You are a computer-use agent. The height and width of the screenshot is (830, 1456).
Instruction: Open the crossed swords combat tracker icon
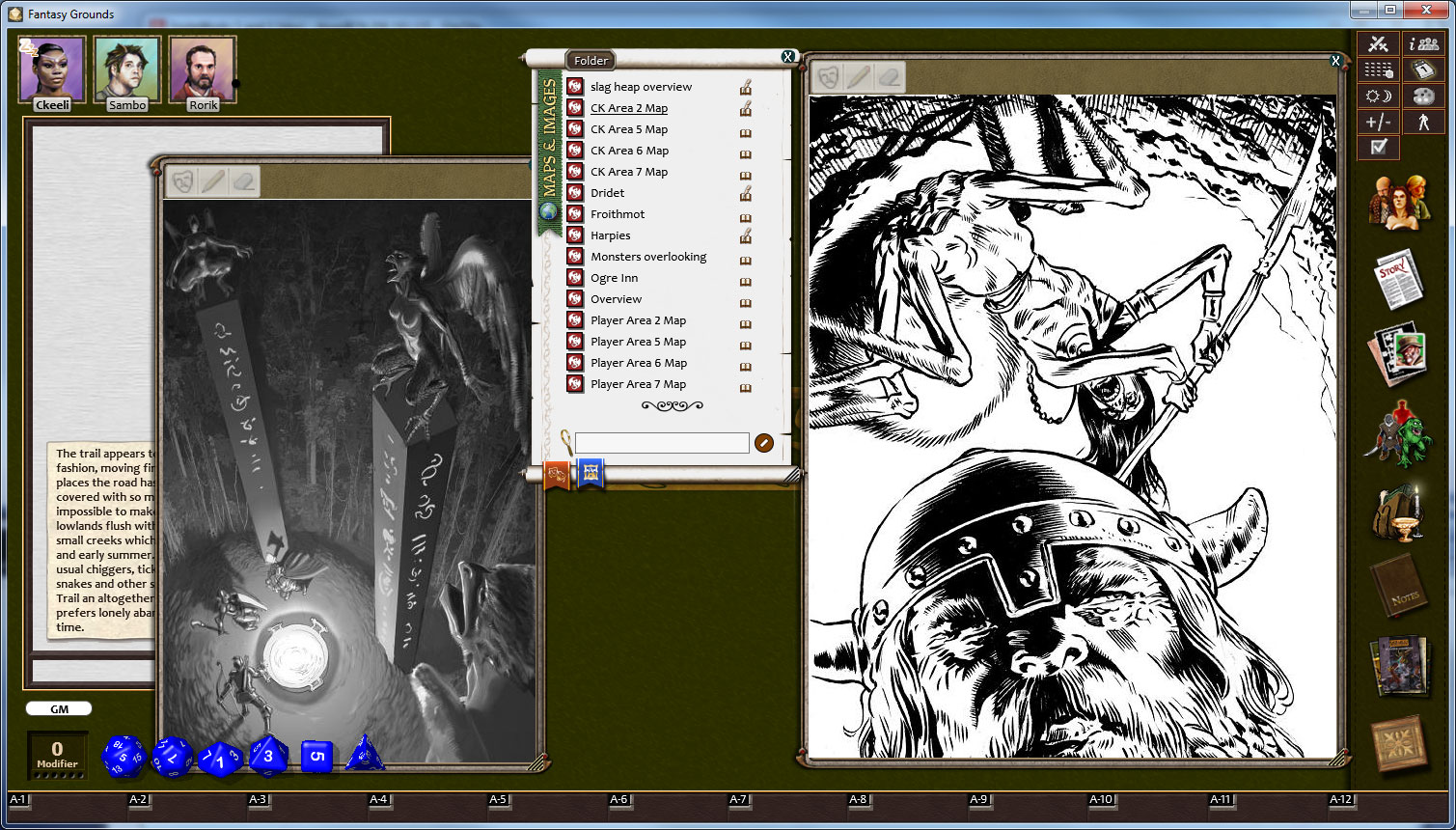1379,42
